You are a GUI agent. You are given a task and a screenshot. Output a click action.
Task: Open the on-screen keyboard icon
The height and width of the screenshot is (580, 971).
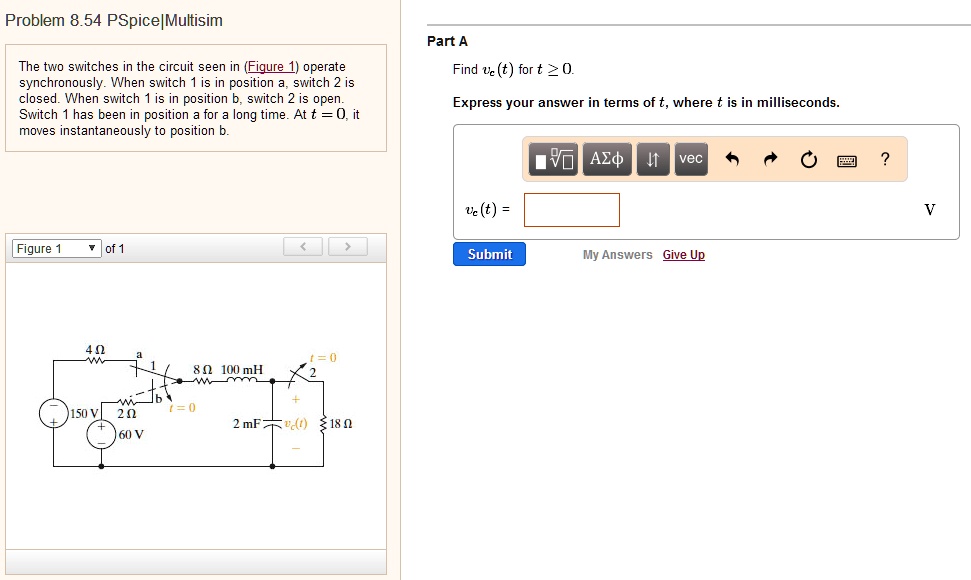(846, 159)
